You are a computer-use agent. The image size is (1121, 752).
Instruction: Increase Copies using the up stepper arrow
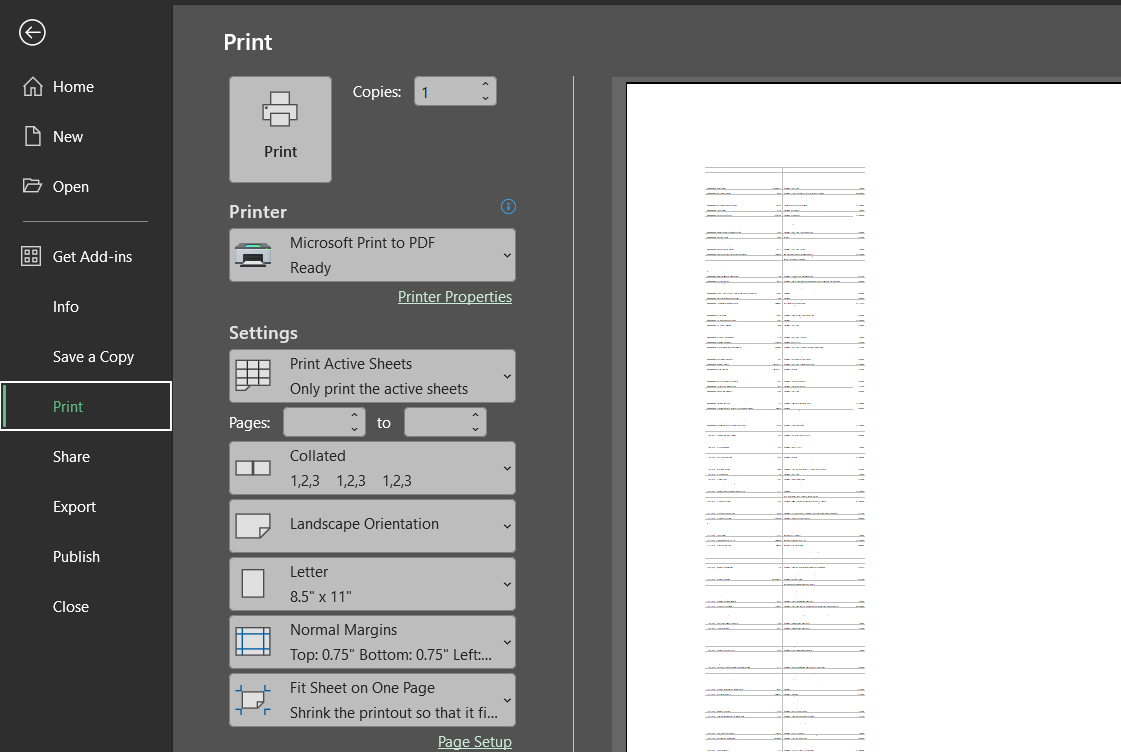coord(486,85)
